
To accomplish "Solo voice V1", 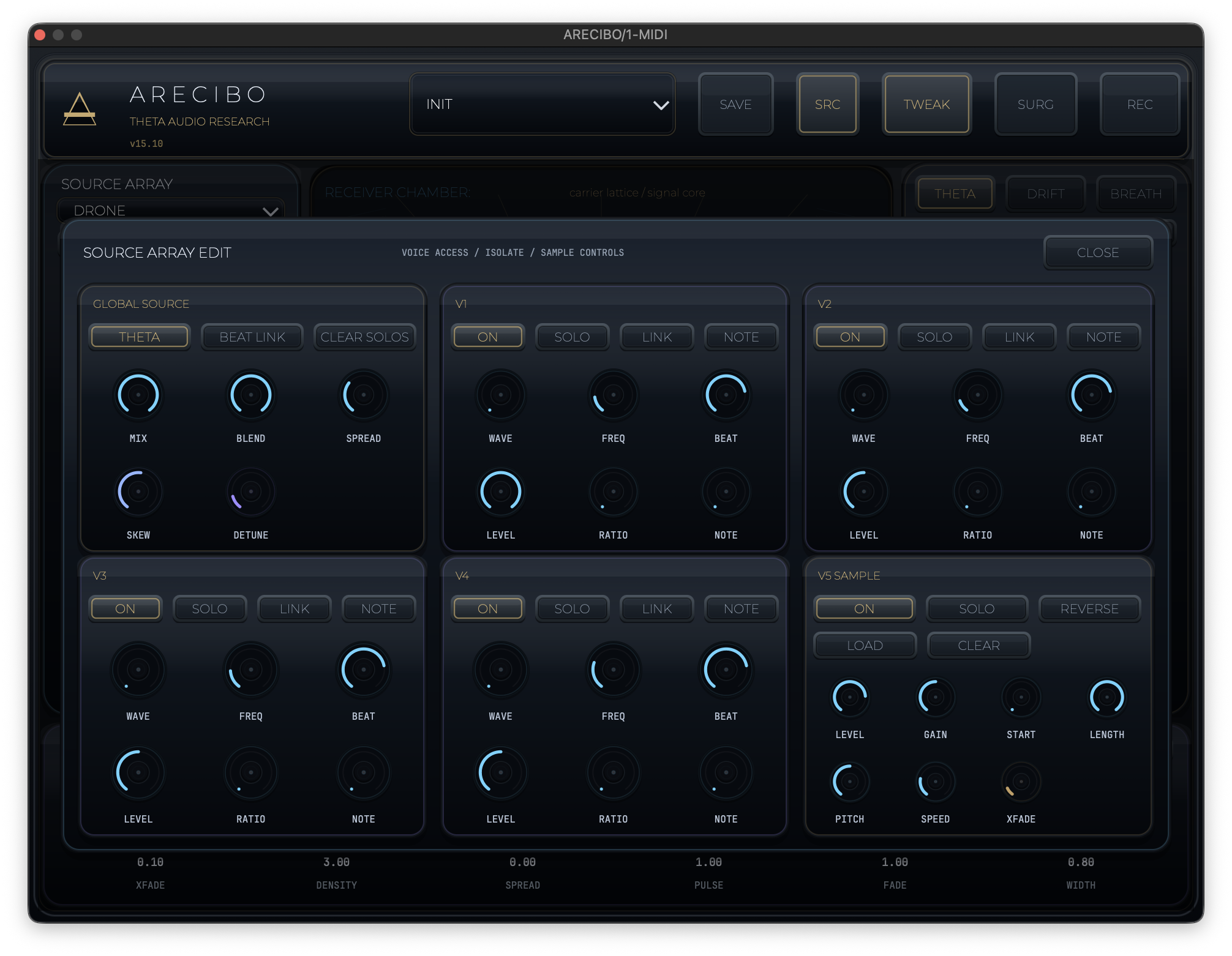I will tap(572, 337).
